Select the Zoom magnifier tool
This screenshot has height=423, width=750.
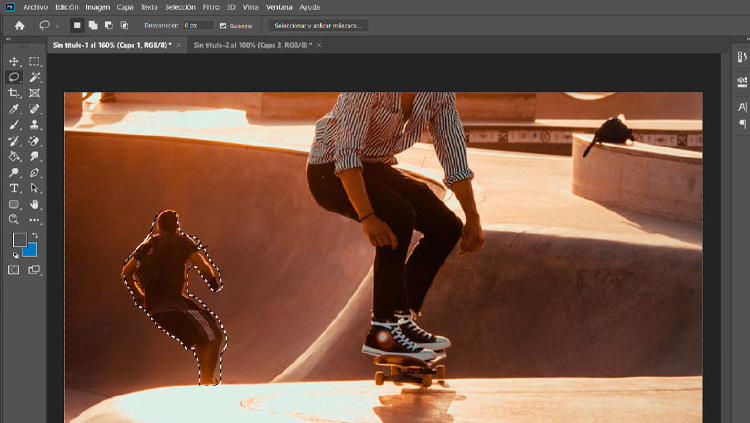(x=14, y=220)
